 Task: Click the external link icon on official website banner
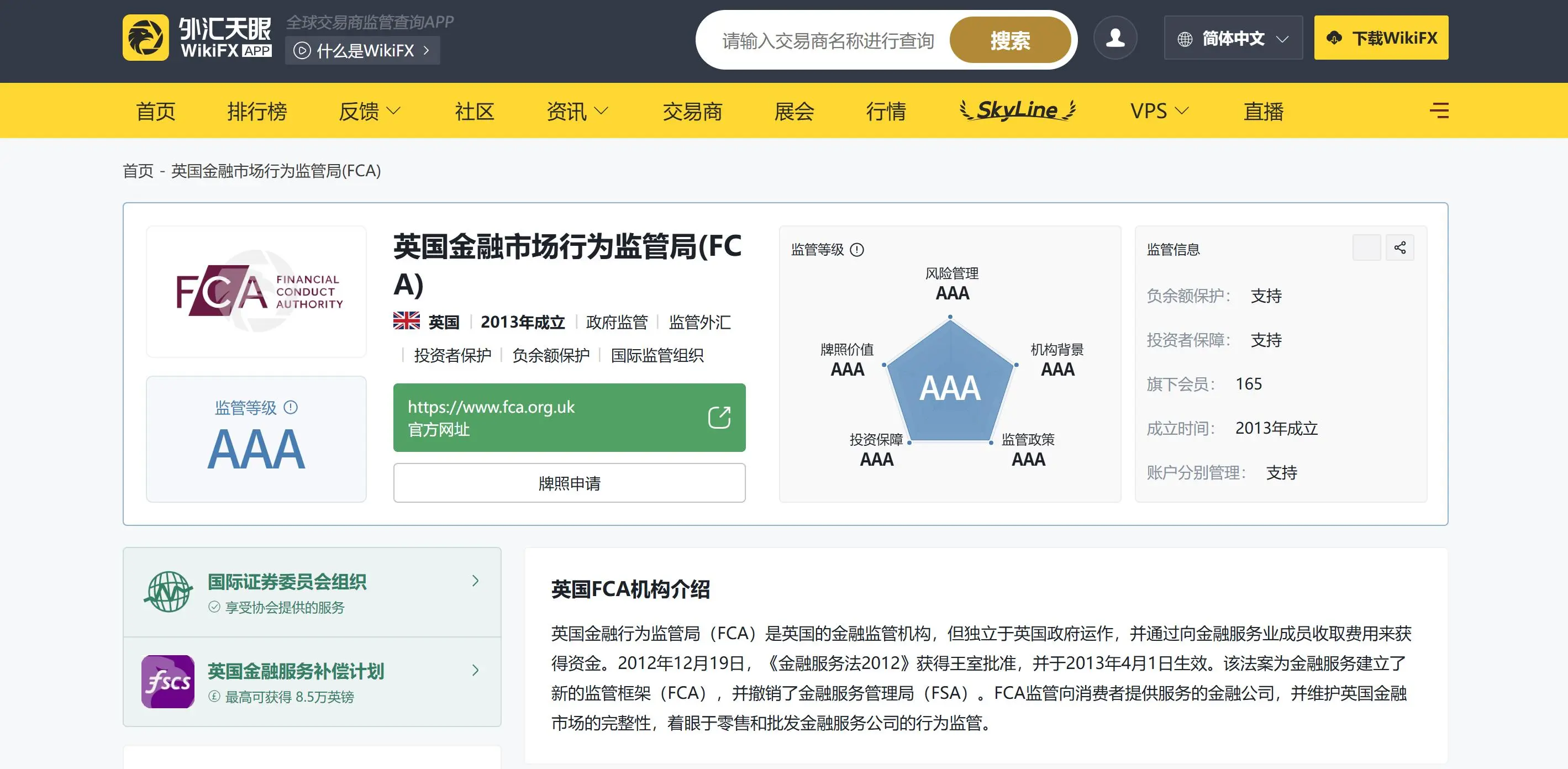(x=719, y=418)
